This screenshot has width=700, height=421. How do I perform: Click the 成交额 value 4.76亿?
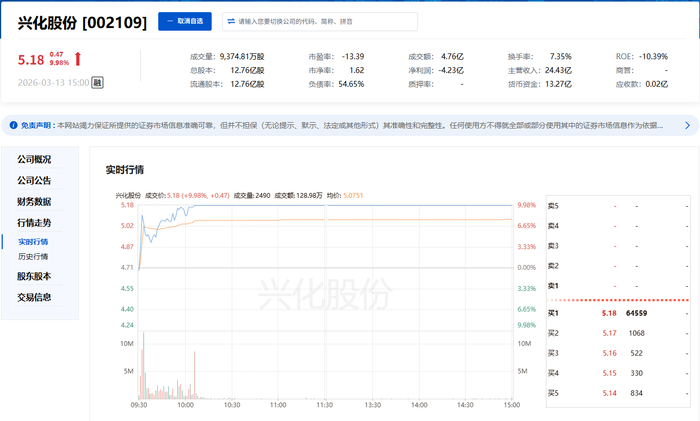[x=452, y=57]
